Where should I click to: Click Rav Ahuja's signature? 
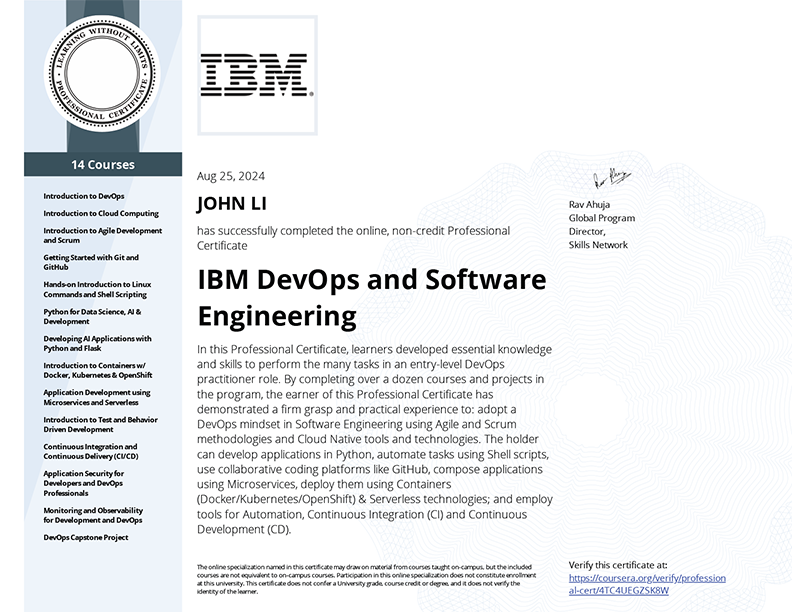[612, 178]
